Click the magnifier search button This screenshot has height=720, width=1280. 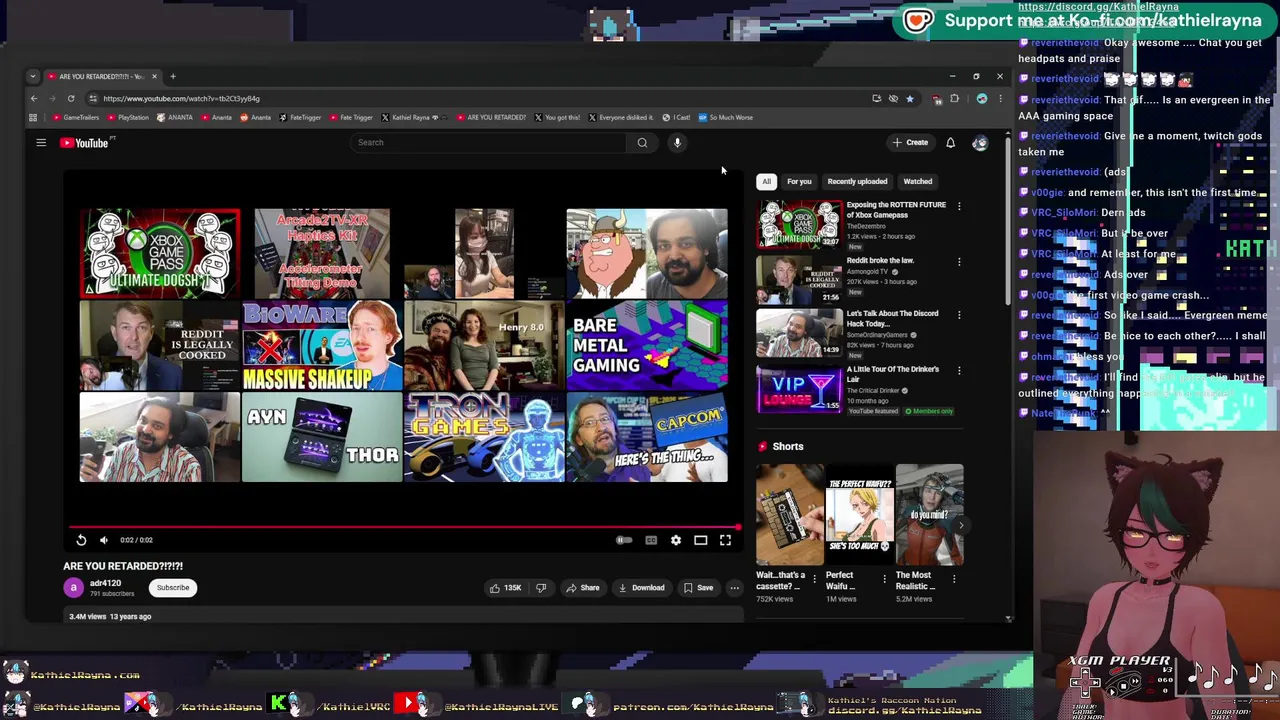coord(642,142)
